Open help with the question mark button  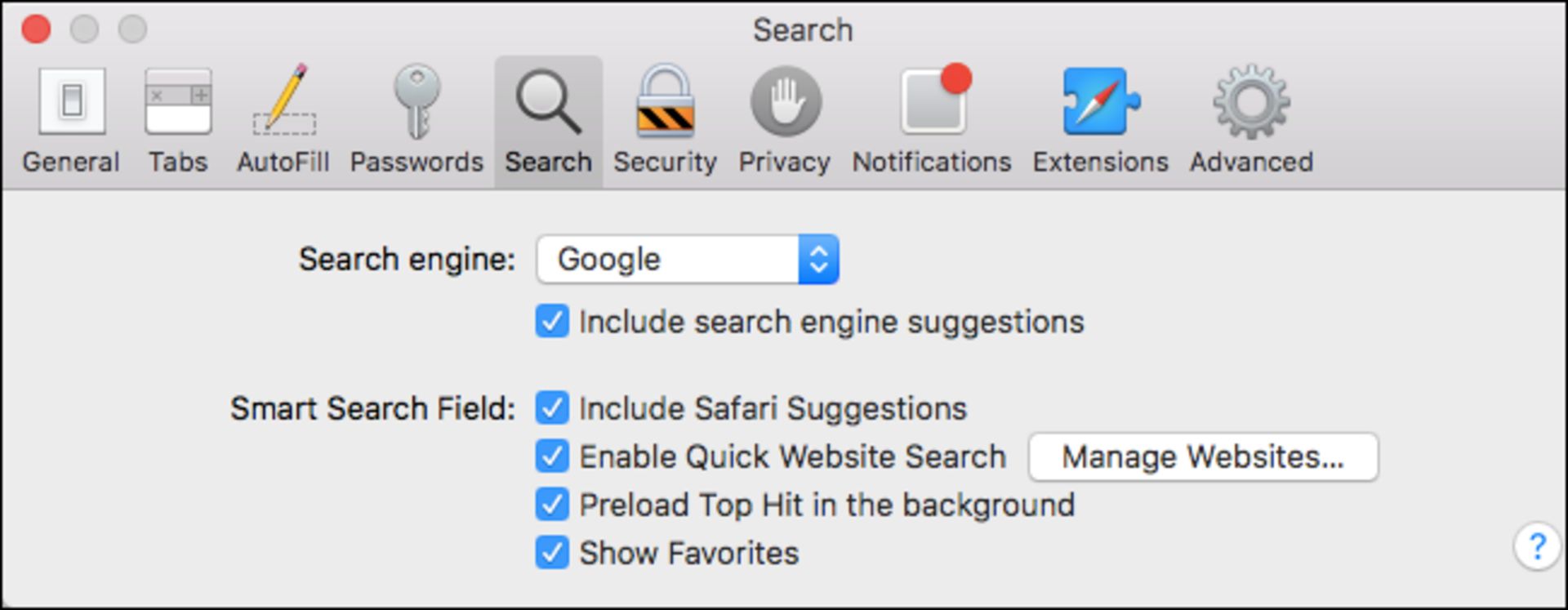[1537, 545]
